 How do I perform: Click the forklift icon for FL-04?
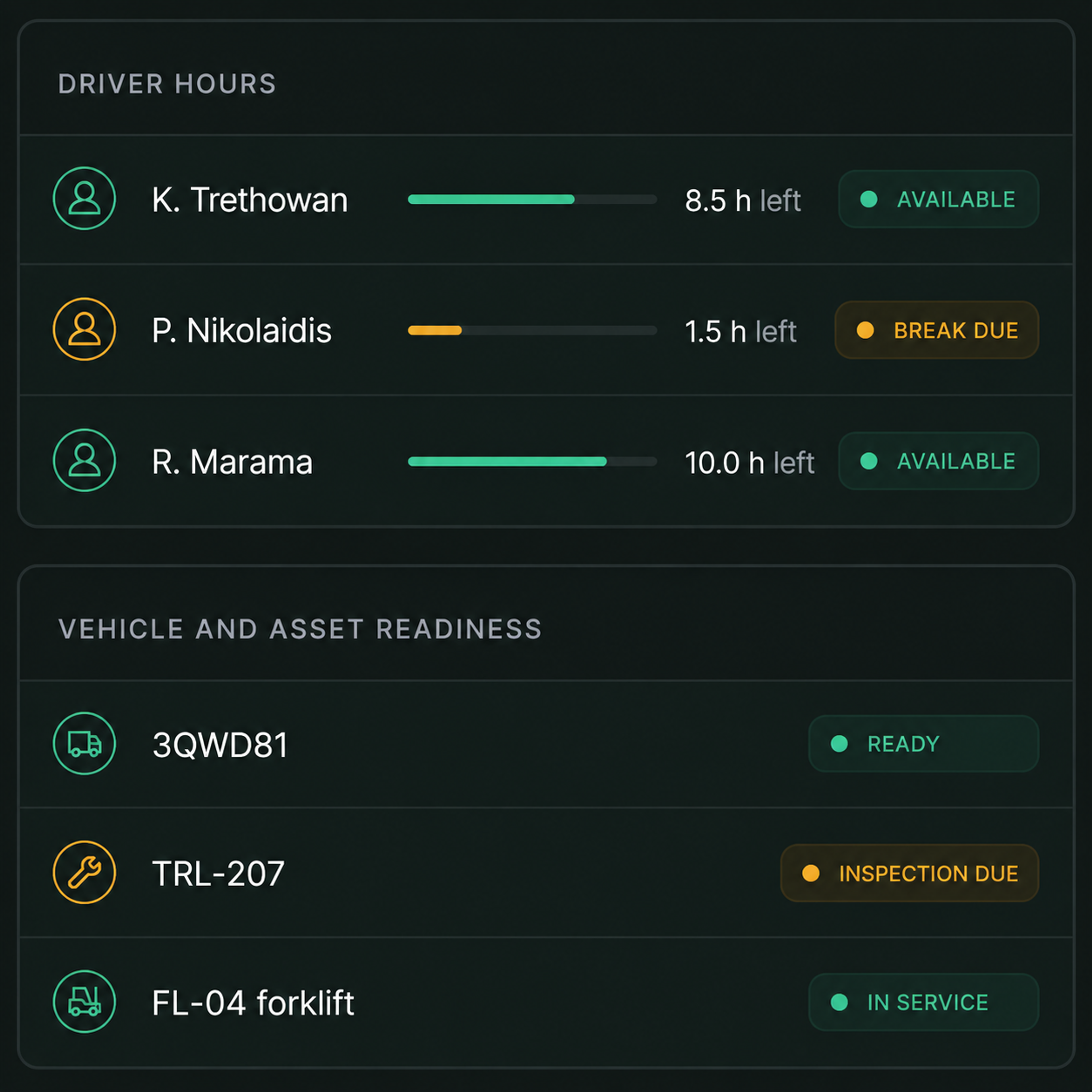click(84, 1002)
